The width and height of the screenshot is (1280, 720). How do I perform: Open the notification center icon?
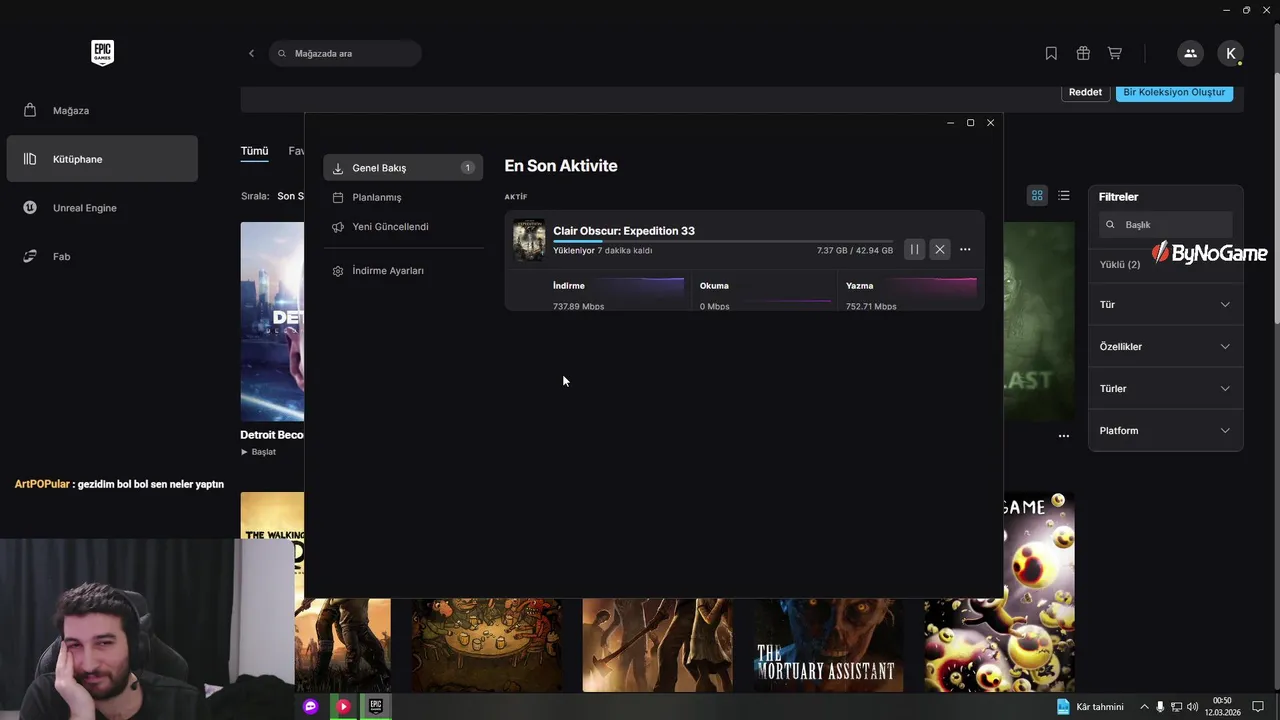click(x=1258, y=707)
